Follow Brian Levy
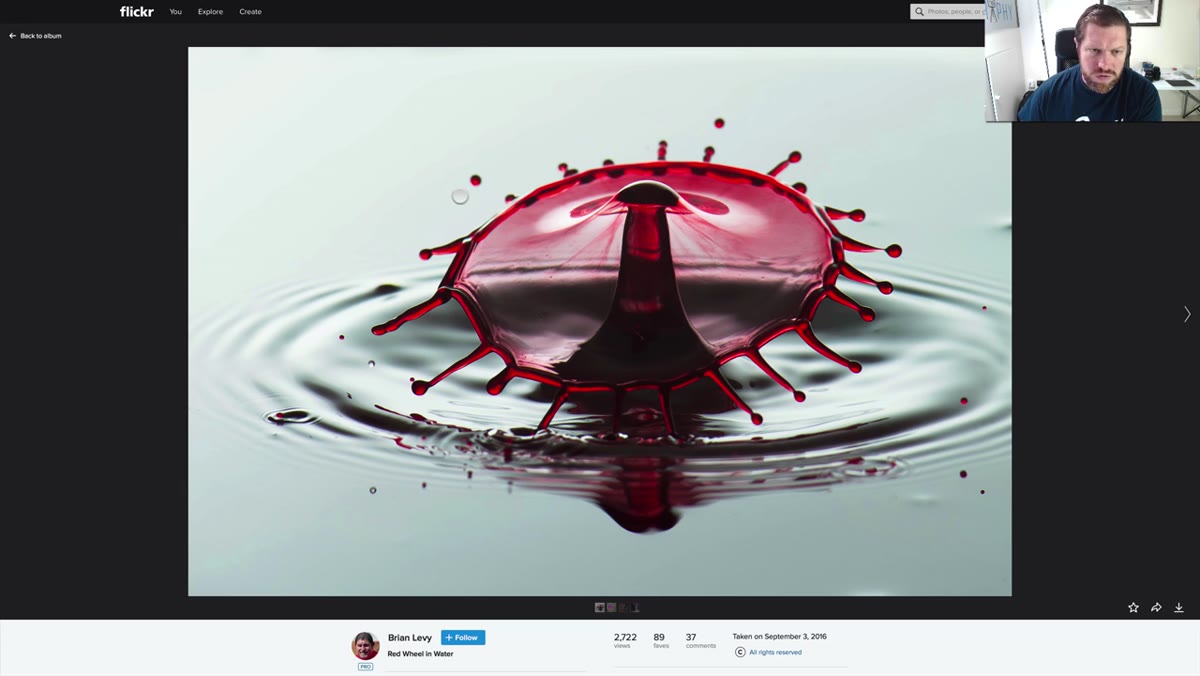 [463, 638]
